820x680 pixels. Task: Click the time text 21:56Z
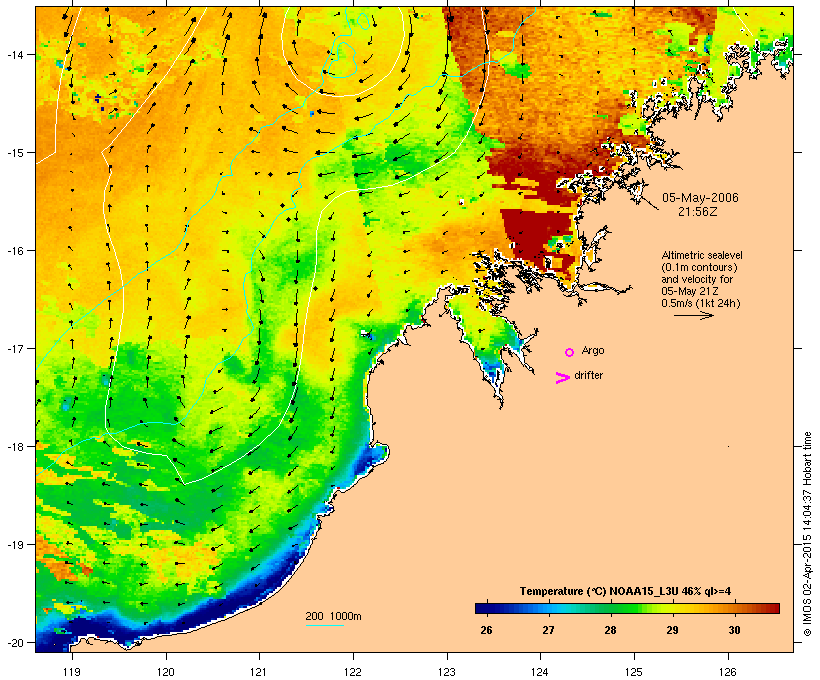pos(698,212)
